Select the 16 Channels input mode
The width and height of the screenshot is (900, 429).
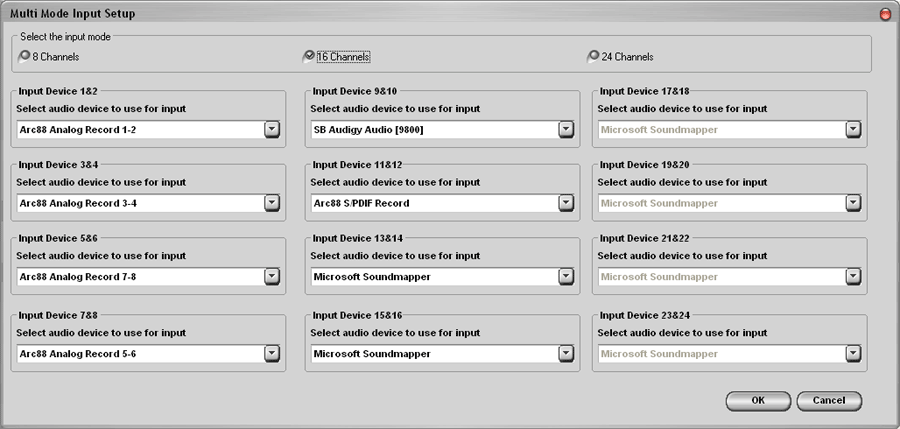click(x=309, y=56)
